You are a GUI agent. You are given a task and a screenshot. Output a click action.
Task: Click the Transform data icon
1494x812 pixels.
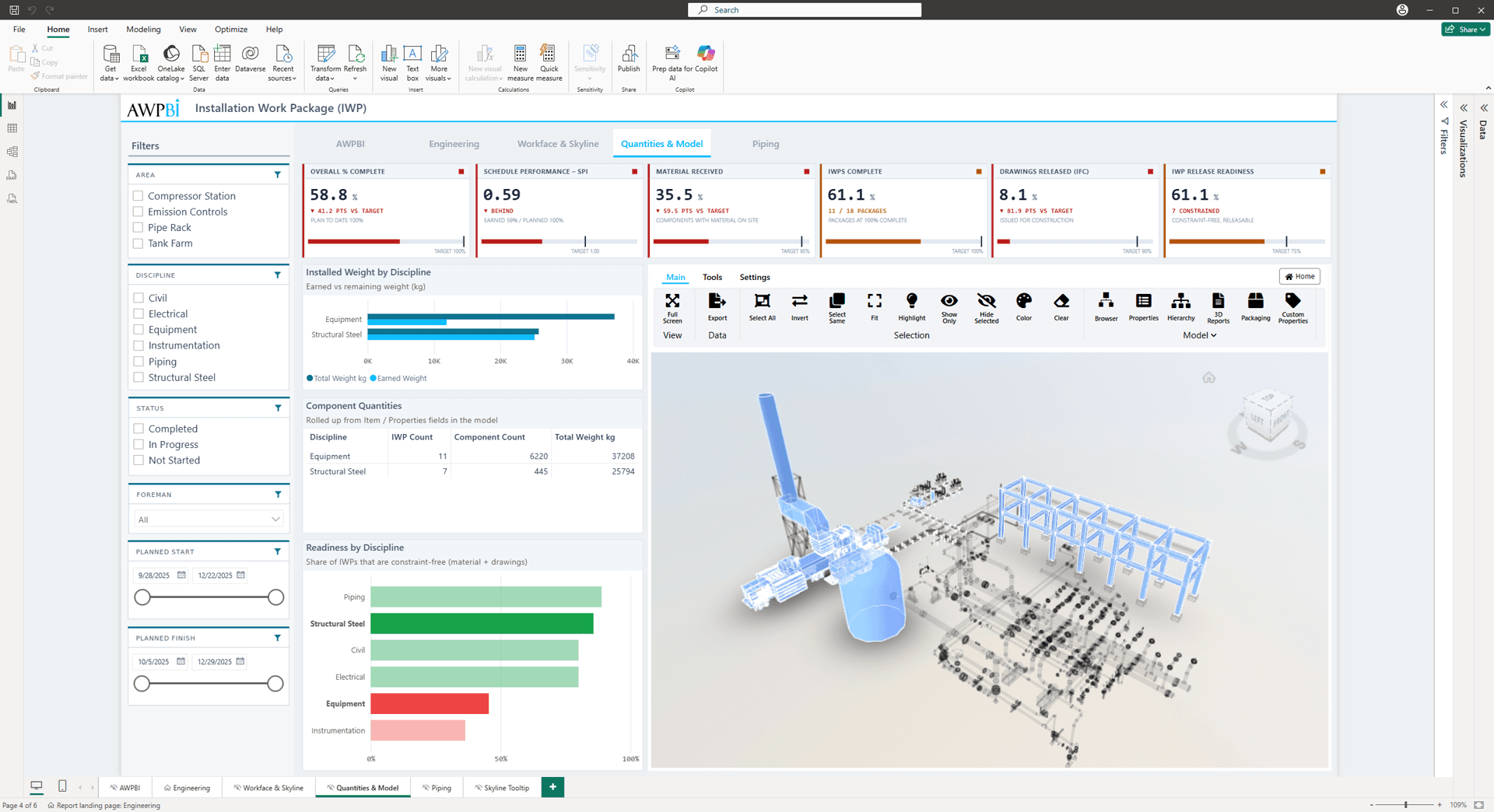326,54
